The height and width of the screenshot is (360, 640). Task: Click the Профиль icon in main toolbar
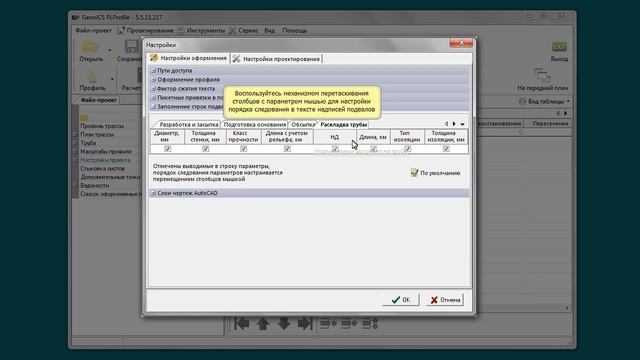(x=92, y=76)
